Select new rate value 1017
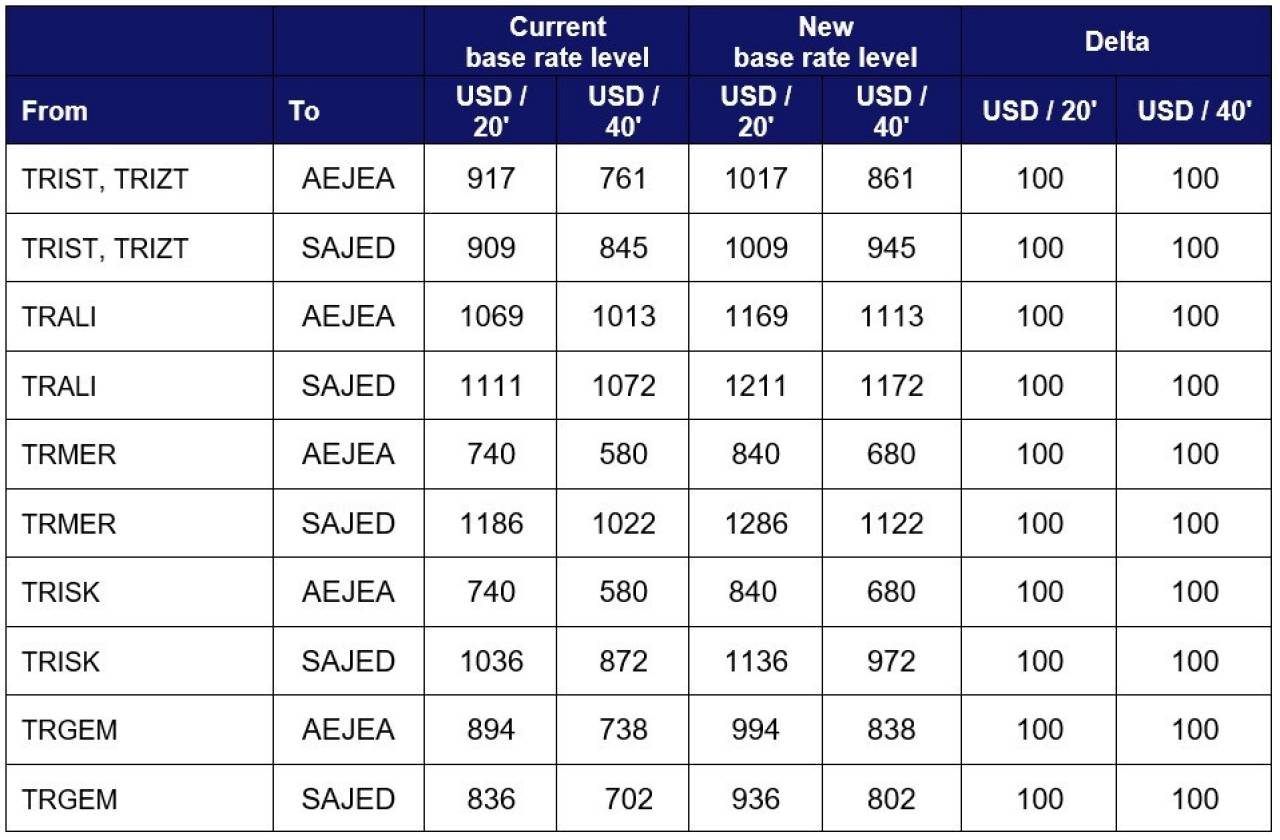Image resolution: width=1280 pixels, height=840 pixels. pyautogui.click(x=754, y=179)
